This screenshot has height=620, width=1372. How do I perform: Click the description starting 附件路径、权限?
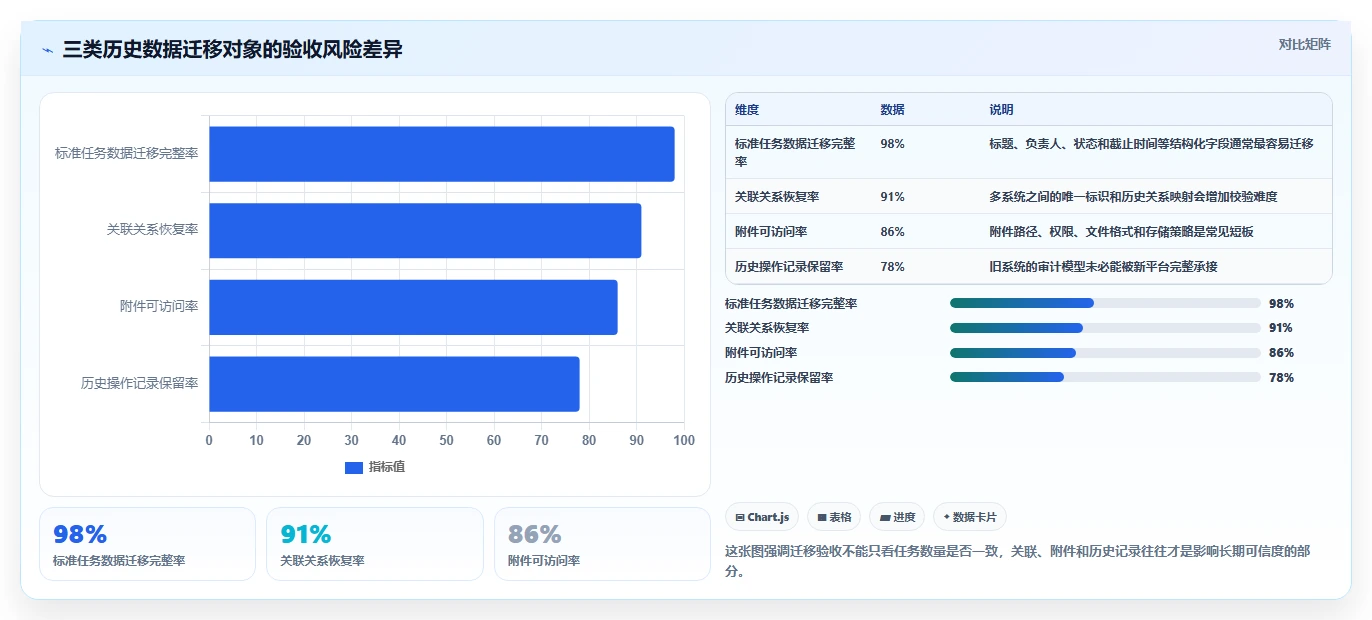[x=1121, y=232]
